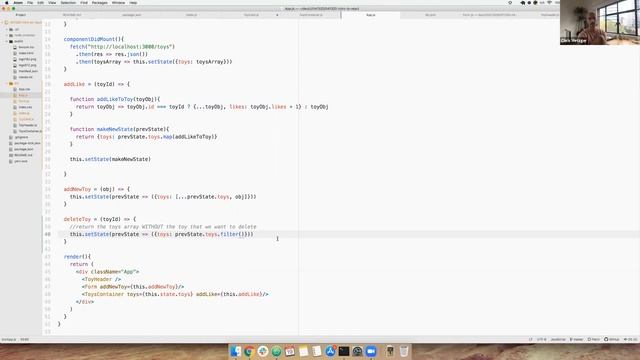This screenshot has width=640, height=360.
Task: Click the LF line ending indicator
Action: click(531, 339)
